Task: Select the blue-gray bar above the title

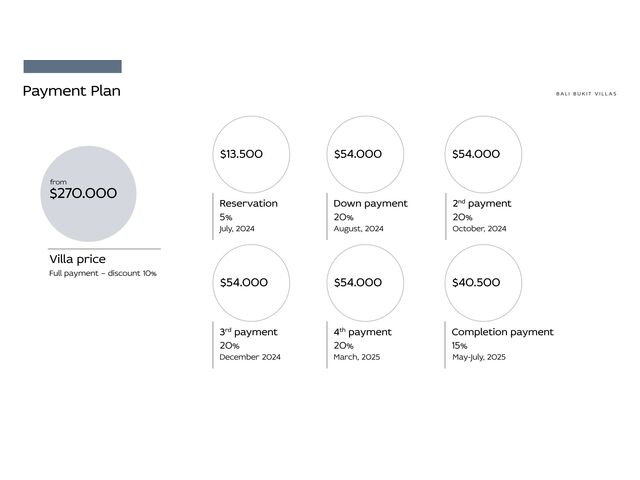Action: pyautogui.click(x=72, y=66)
